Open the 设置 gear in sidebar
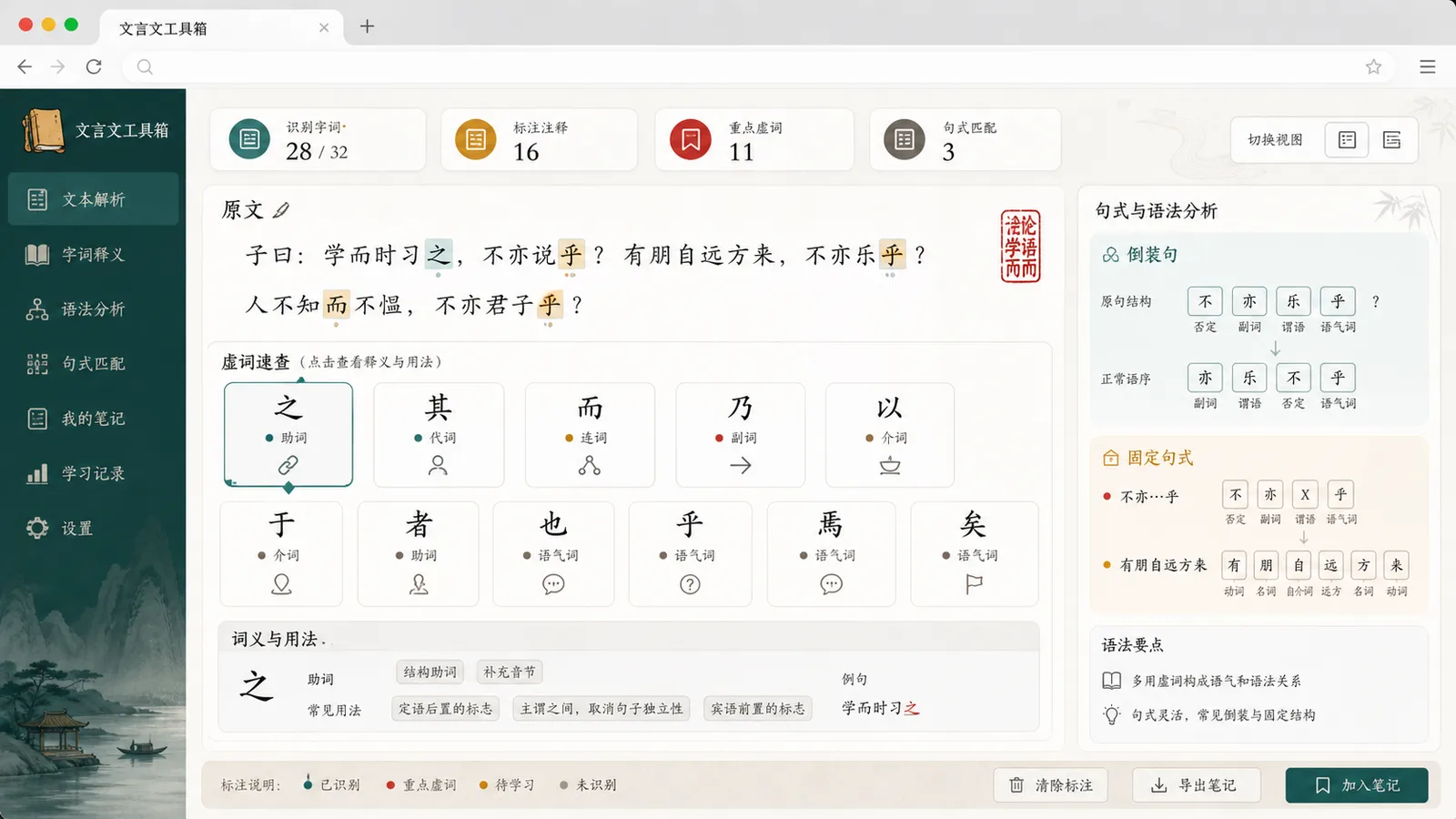 pos(37,528)
